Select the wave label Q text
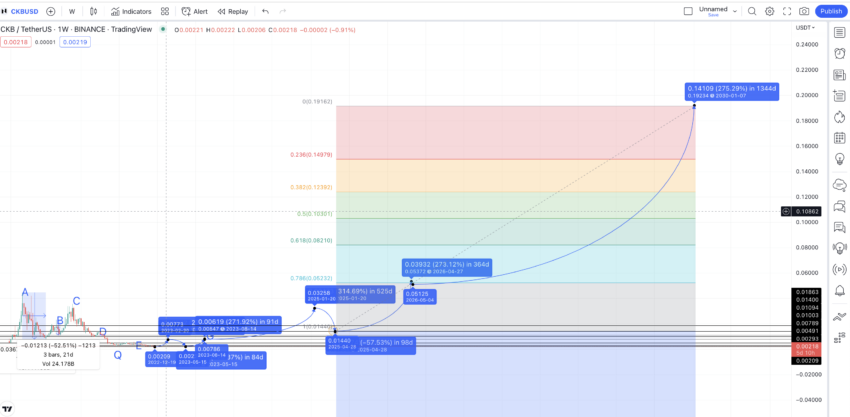 coord(117,355)
